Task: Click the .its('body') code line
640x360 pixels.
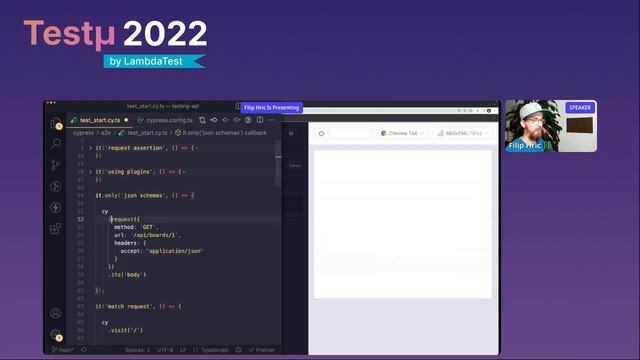Action: [x=127, y=275]
